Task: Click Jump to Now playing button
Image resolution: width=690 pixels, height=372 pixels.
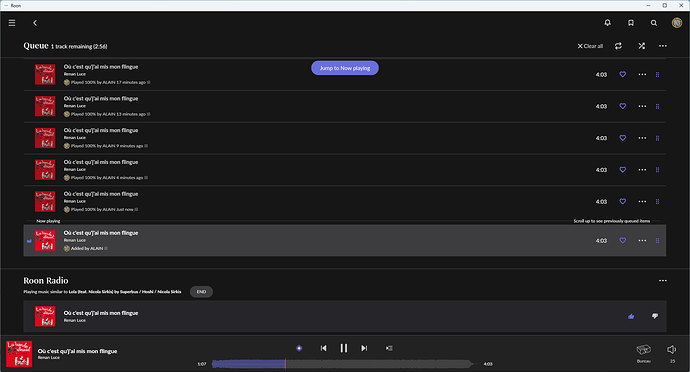Action: [345, 68]
